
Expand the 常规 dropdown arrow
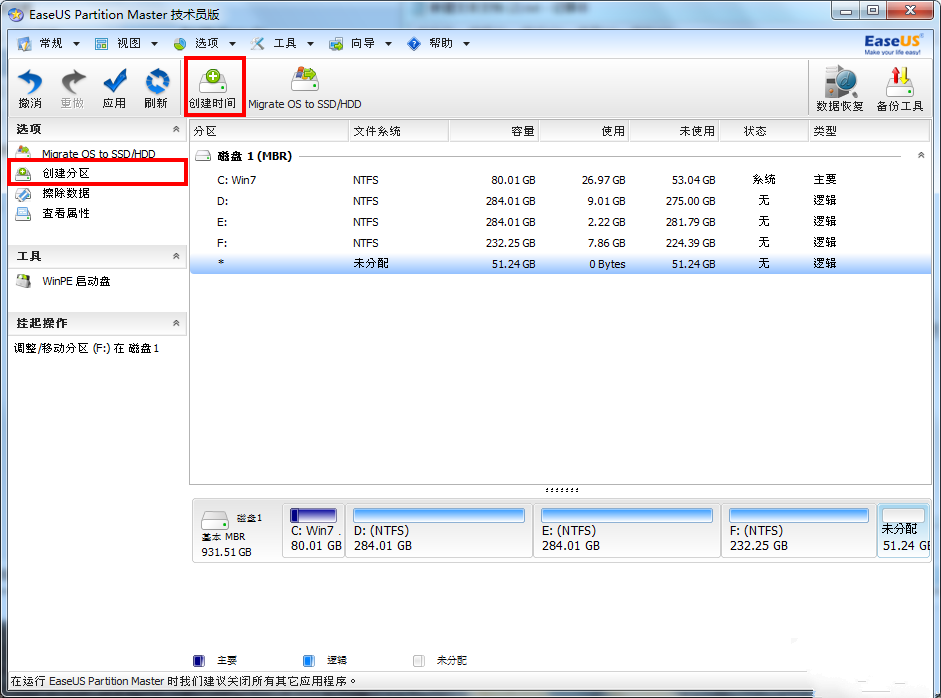76,44
